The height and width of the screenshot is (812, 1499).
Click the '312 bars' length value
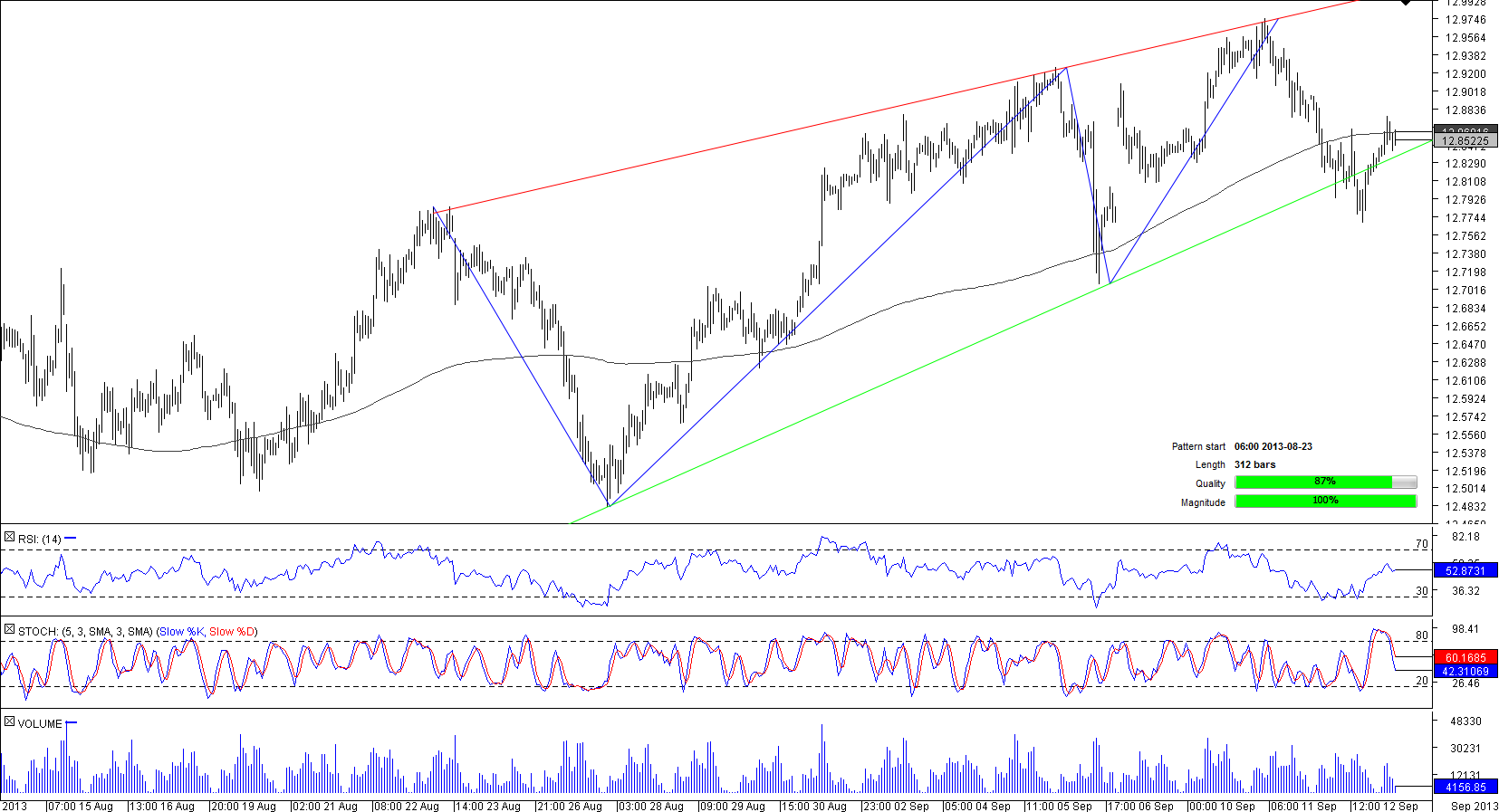pos(1254,464)
